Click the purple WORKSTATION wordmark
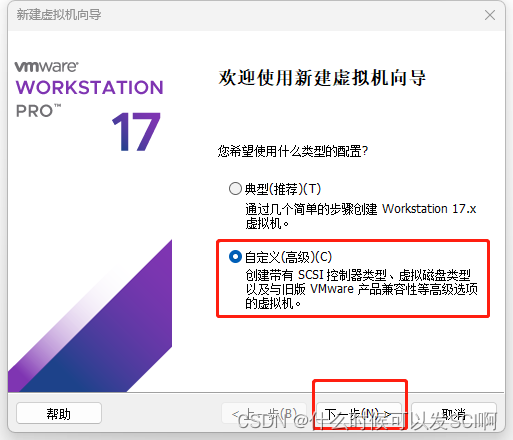The image size is (513, 440). click(90, 87)
